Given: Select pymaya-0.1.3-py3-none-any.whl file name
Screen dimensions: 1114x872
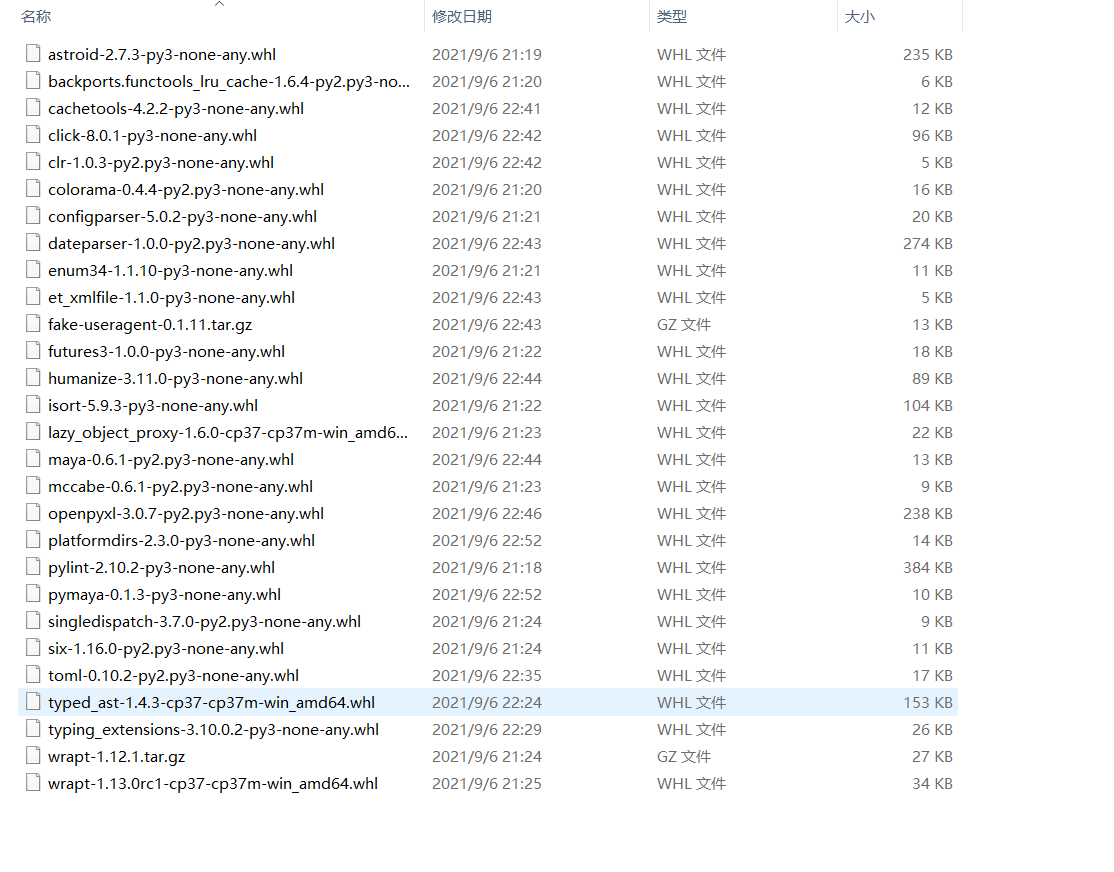Looking at the screenshot, I should point(164,595).
